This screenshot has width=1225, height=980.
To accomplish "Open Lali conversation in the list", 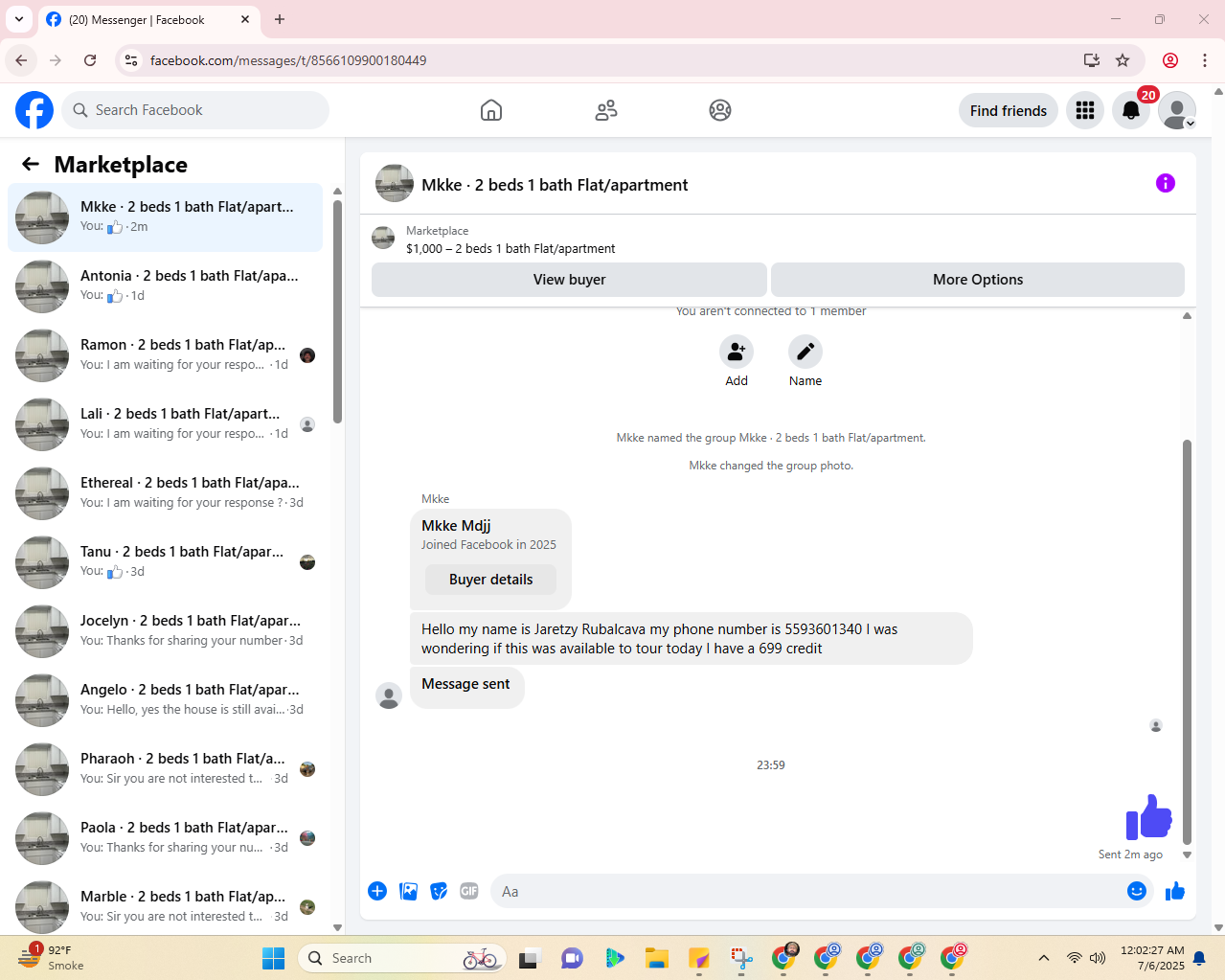I will click(x=165, y=424).
